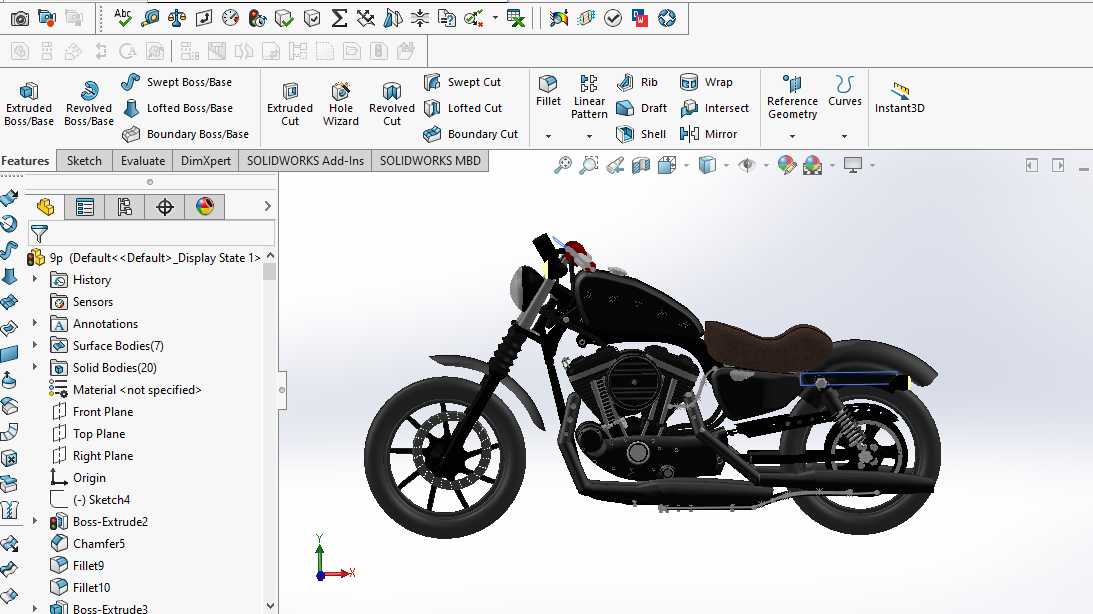
Task: Switch to the DimXpert tab
Action: click(206, 161)
